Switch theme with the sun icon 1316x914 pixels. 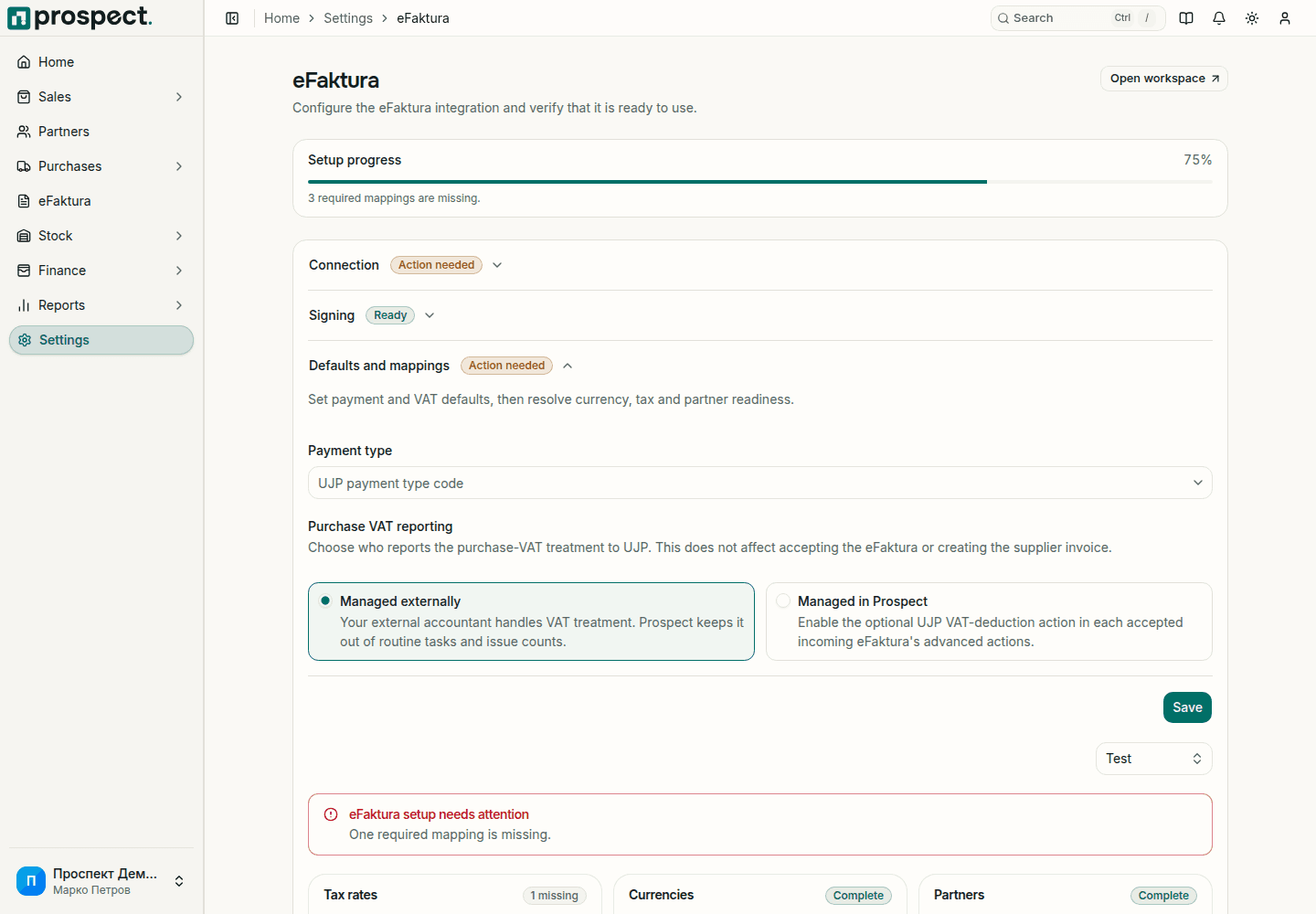pos(1252,18)
